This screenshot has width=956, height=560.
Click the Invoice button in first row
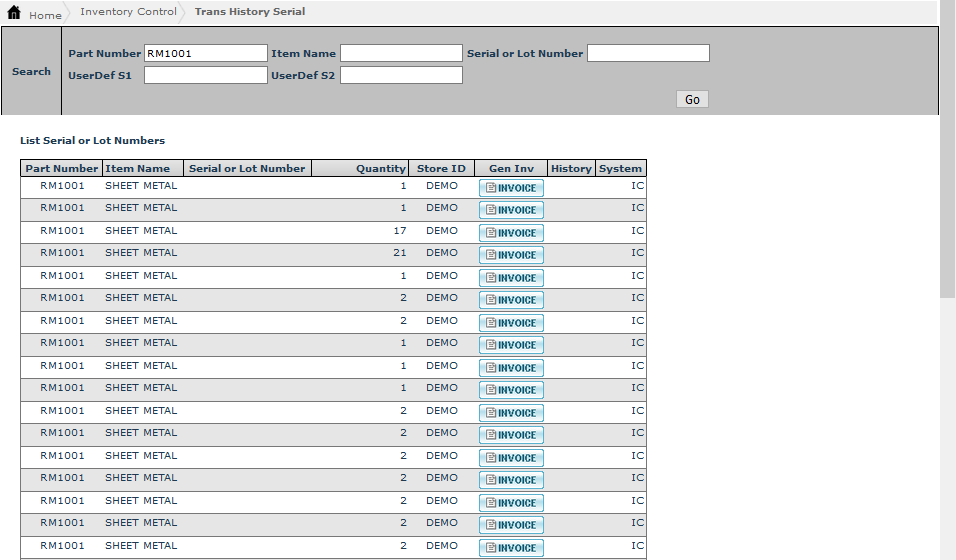tap(511, 188)
